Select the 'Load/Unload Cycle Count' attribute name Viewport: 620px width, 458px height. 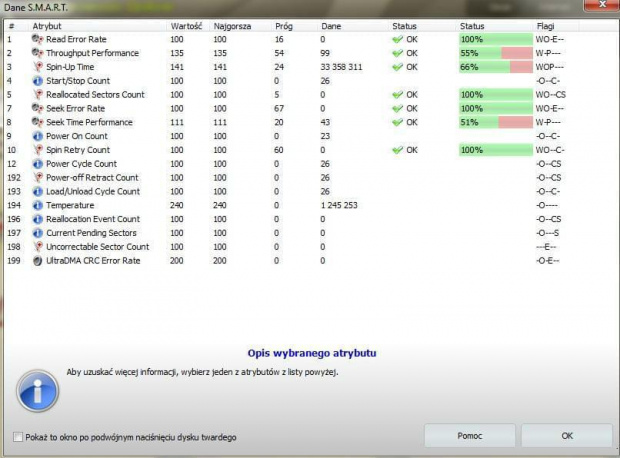(93, 191)
